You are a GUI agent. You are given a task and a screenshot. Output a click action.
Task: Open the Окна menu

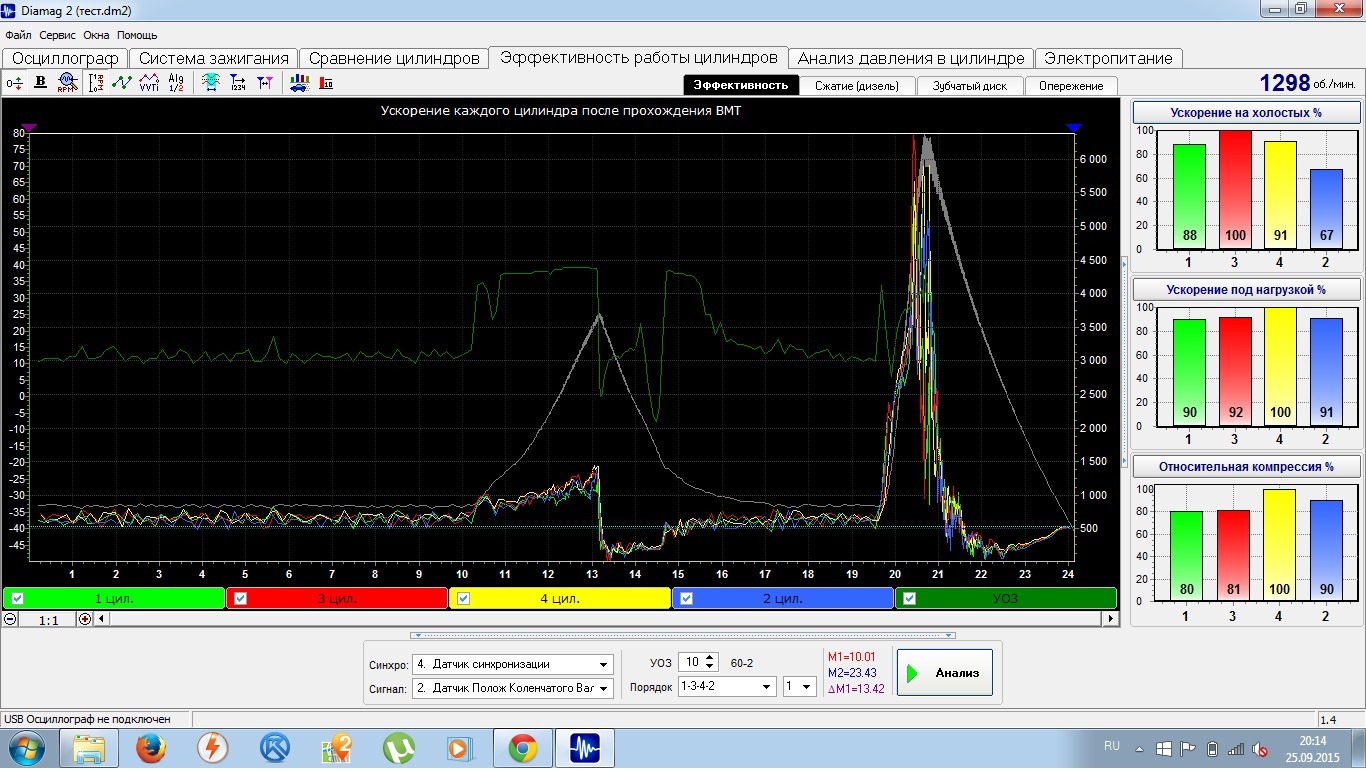click(x=96, y=35)
